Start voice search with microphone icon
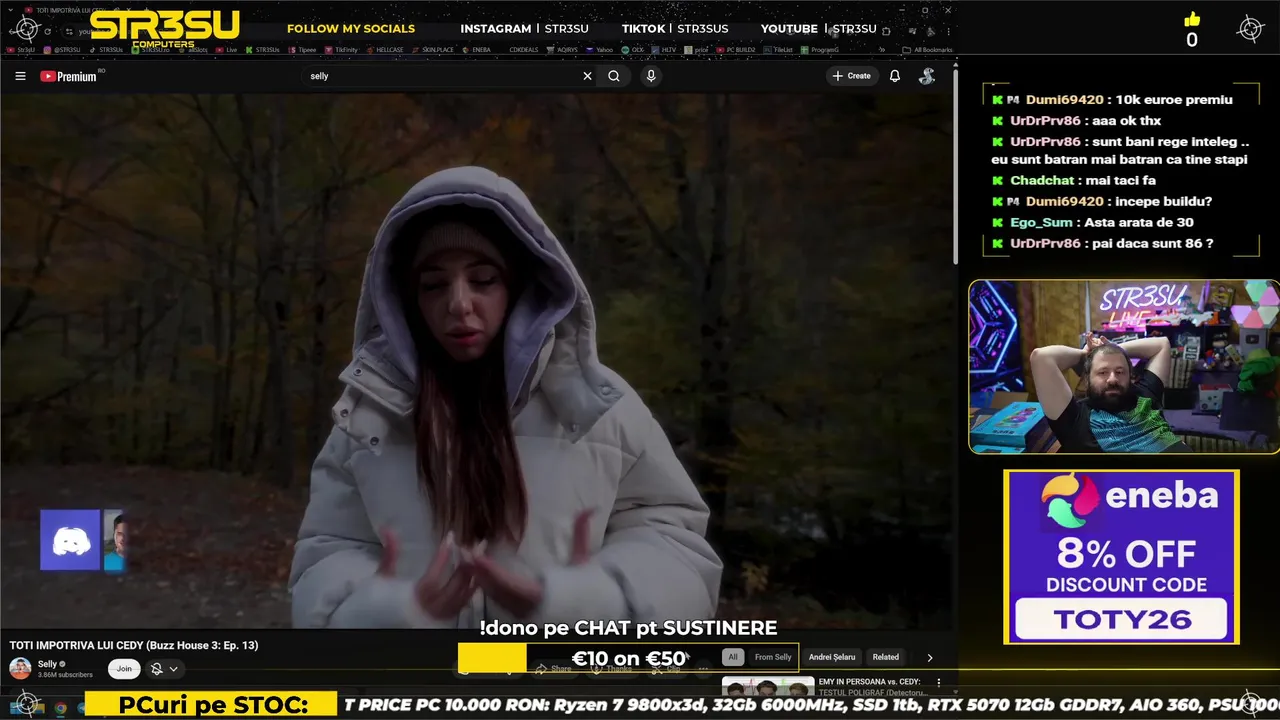This screenshot has width=1280, height=720. coord(651,76)
